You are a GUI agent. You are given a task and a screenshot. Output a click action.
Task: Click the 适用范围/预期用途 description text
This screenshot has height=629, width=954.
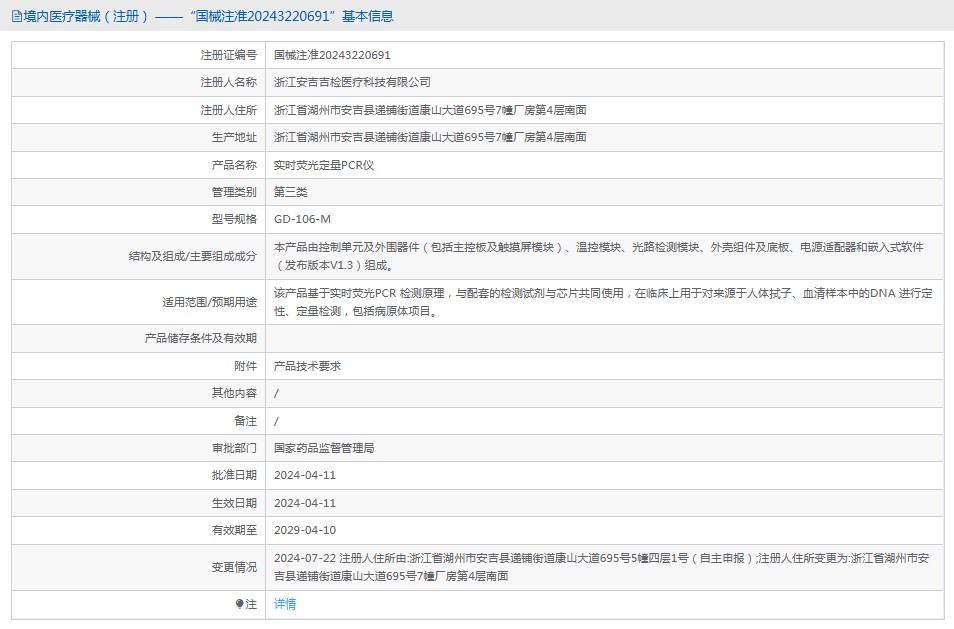click(x=602, y=302)
